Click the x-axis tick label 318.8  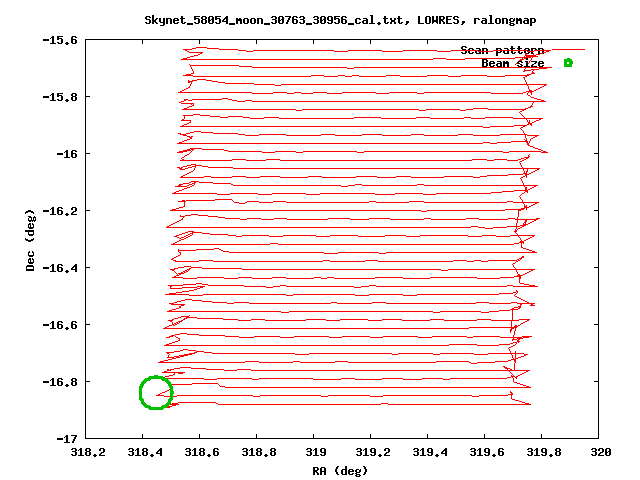coord(259,452)
